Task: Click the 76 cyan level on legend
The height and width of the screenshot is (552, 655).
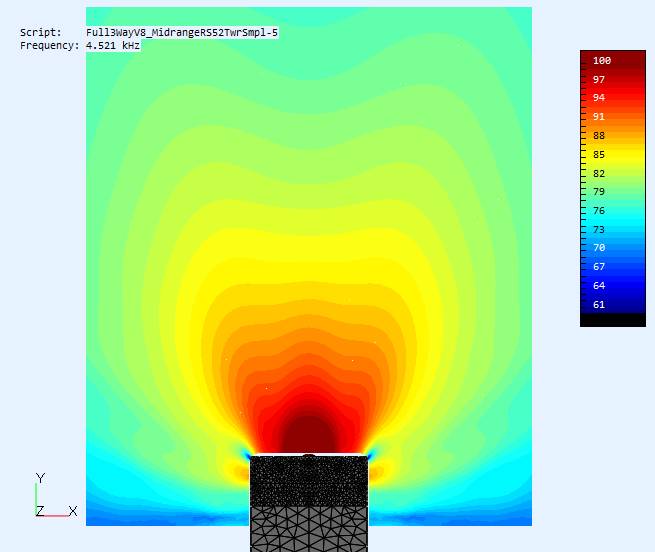Action: (599, 211)
